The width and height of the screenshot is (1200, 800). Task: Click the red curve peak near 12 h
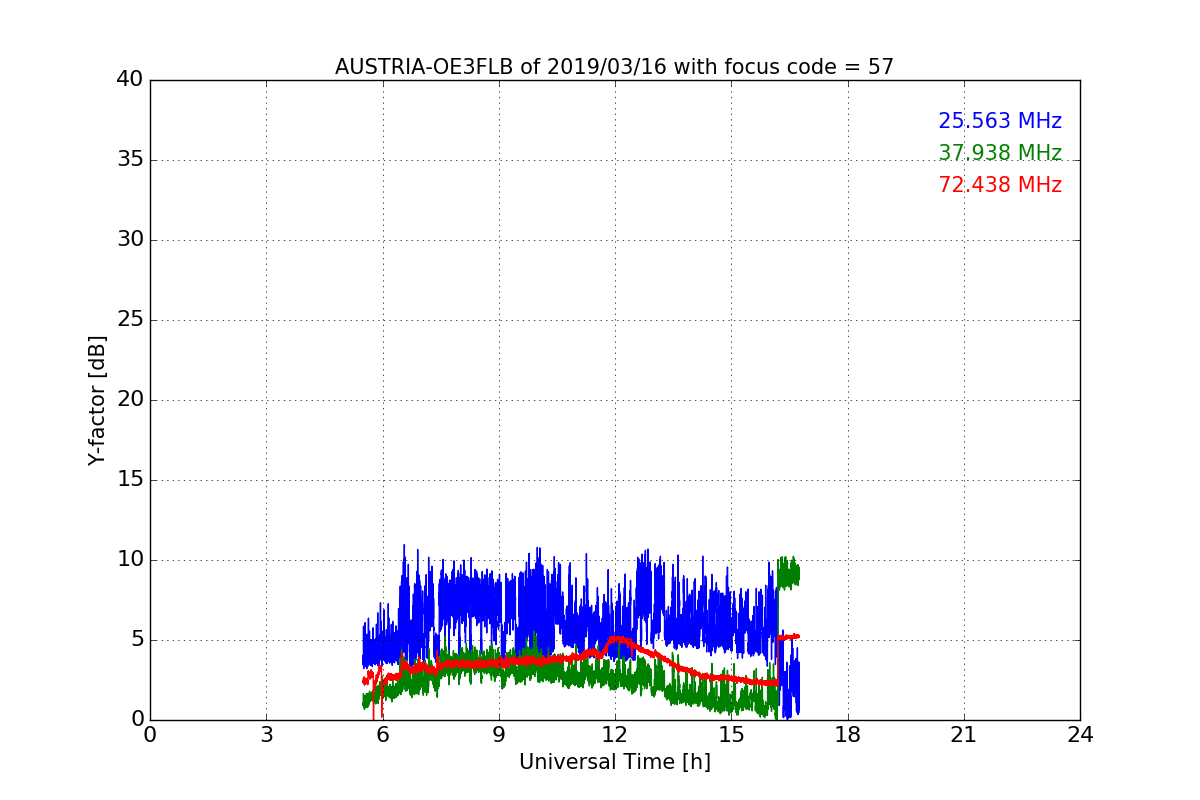(617, 638)
